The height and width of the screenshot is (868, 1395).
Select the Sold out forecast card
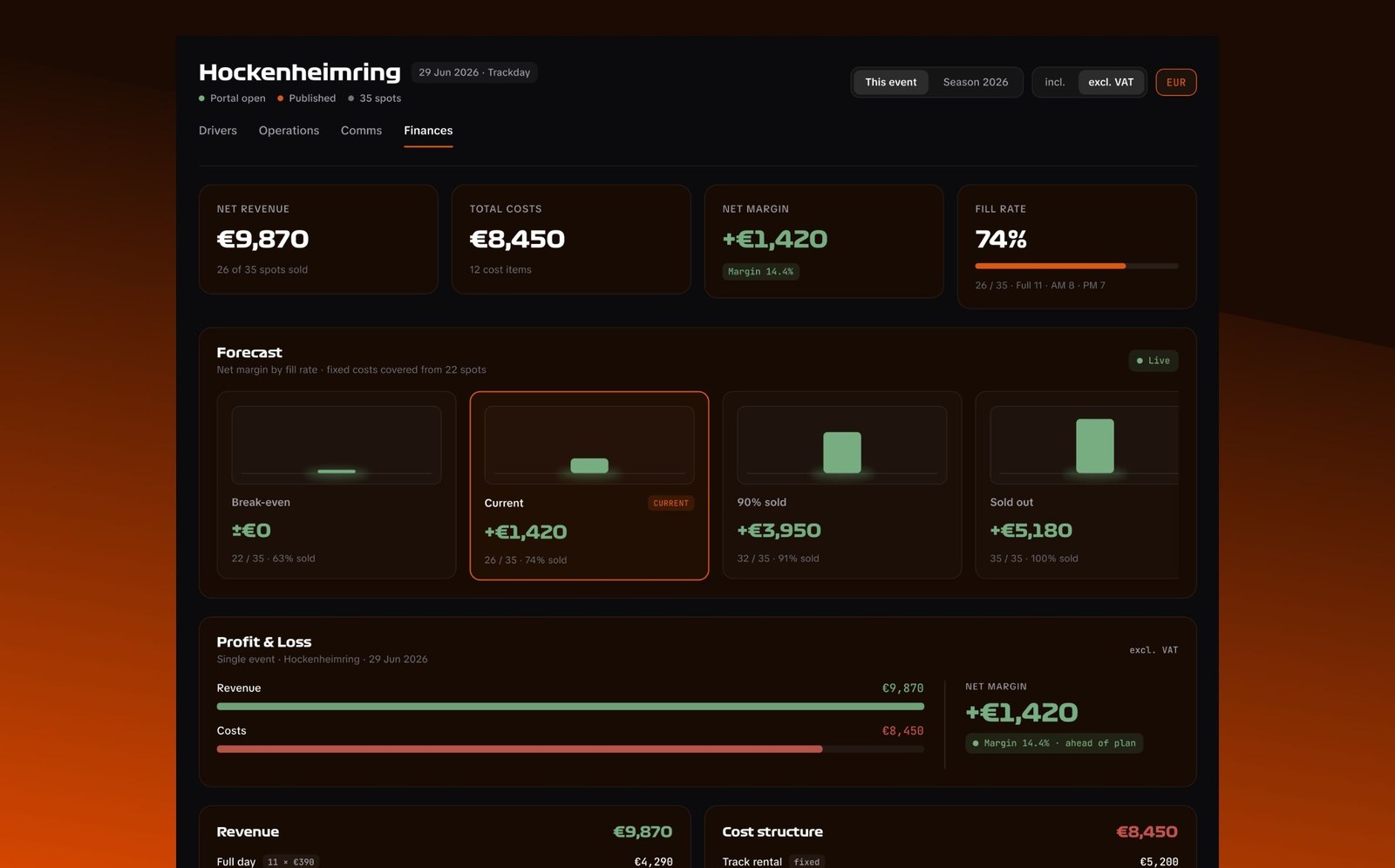tap(1078, 485)
